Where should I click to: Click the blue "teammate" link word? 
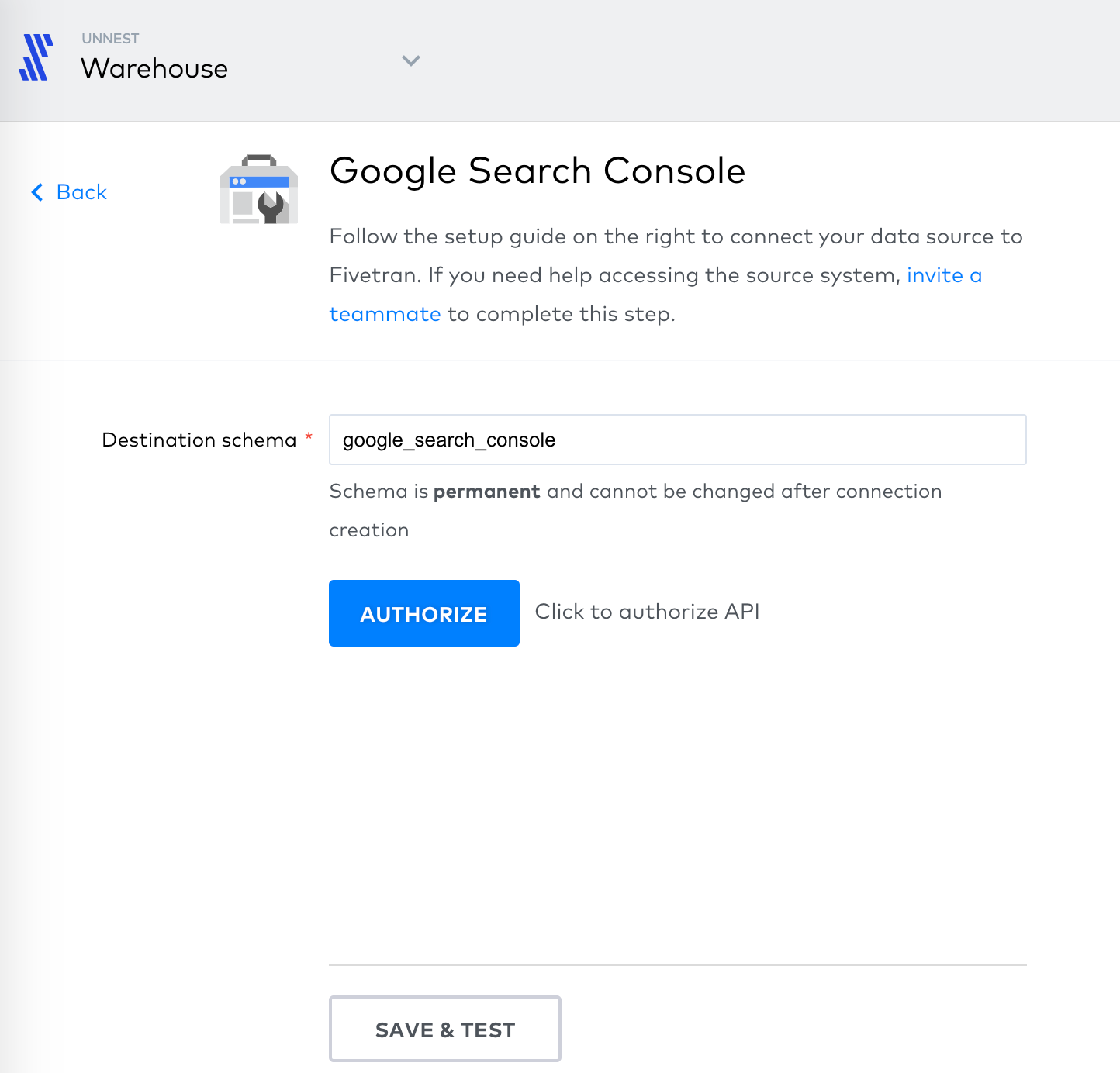pos(385,314)
